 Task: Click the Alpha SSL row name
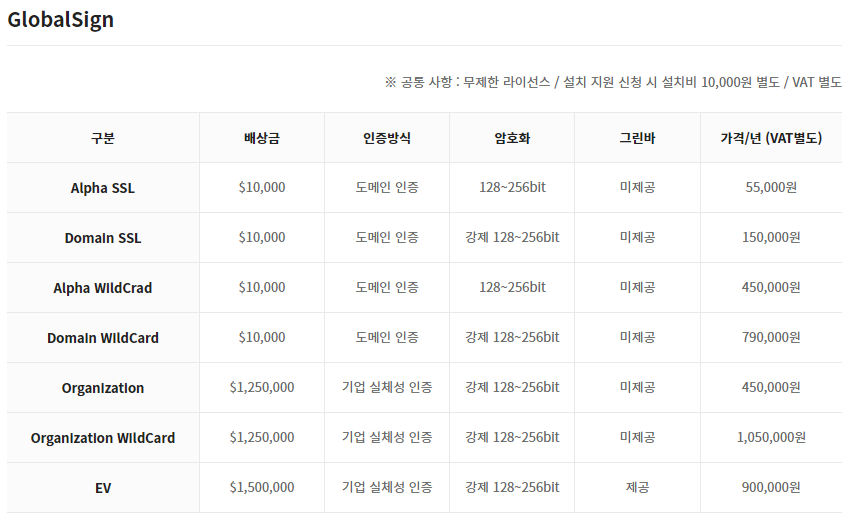[103, 188]
